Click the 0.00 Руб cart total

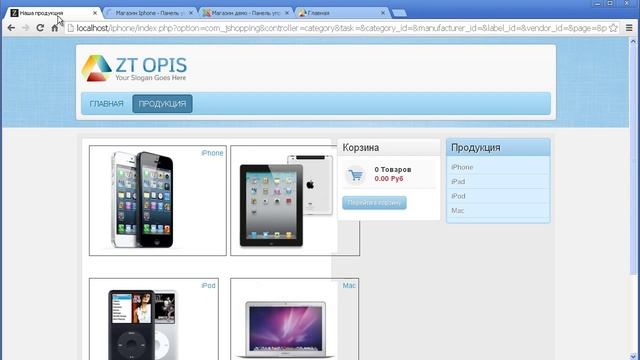(389, 179)
